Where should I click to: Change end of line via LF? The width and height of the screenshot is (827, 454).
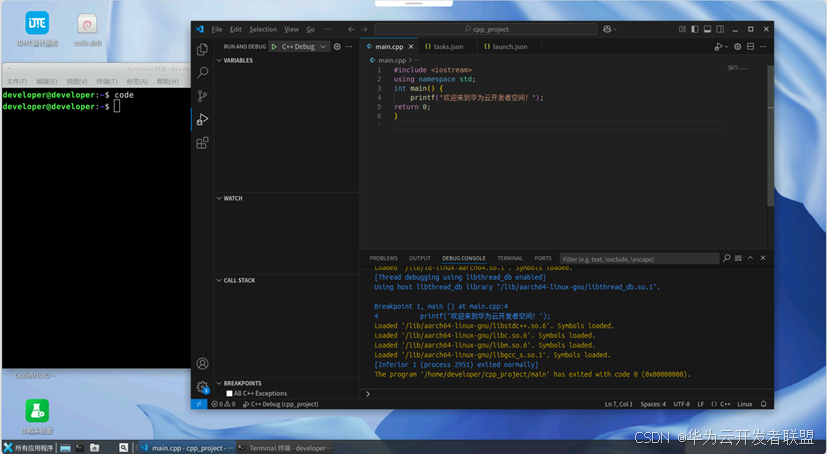(700, 404)
